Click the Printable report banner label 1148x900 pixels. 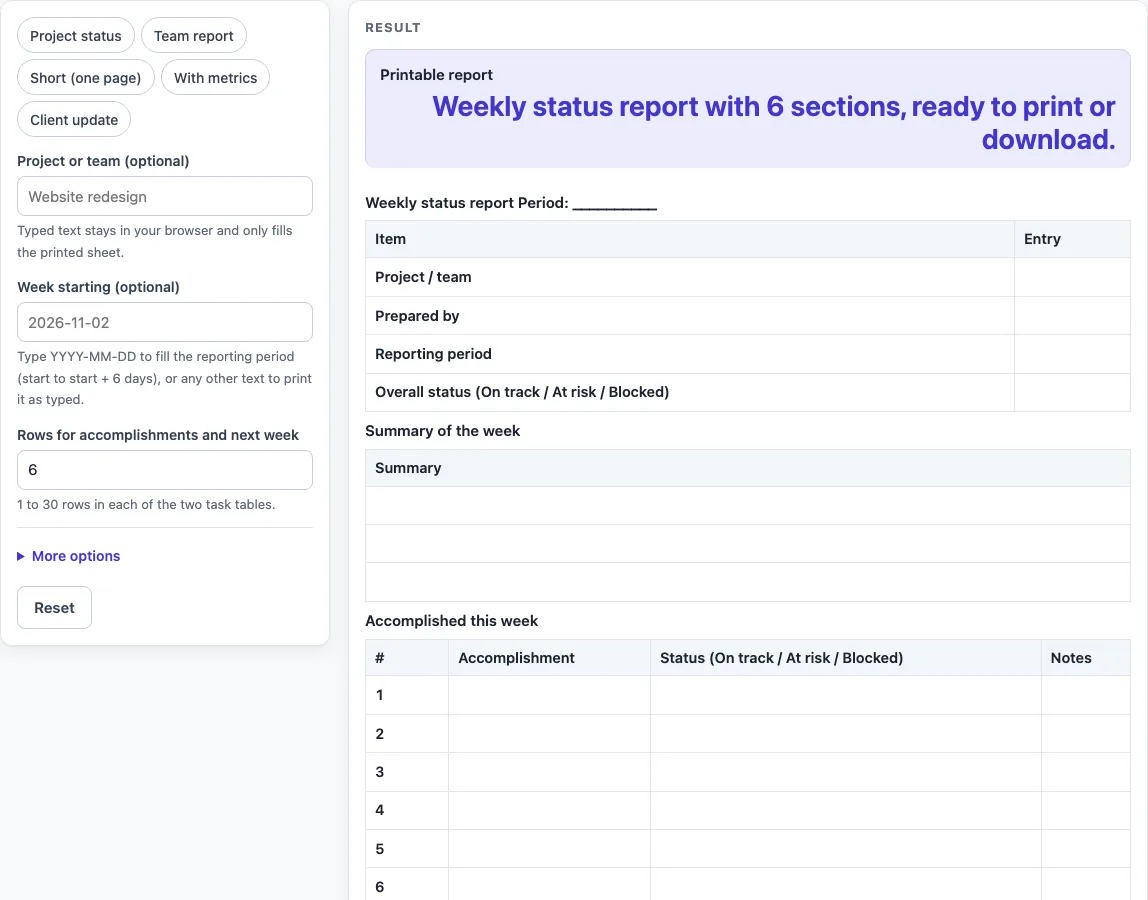436,75
